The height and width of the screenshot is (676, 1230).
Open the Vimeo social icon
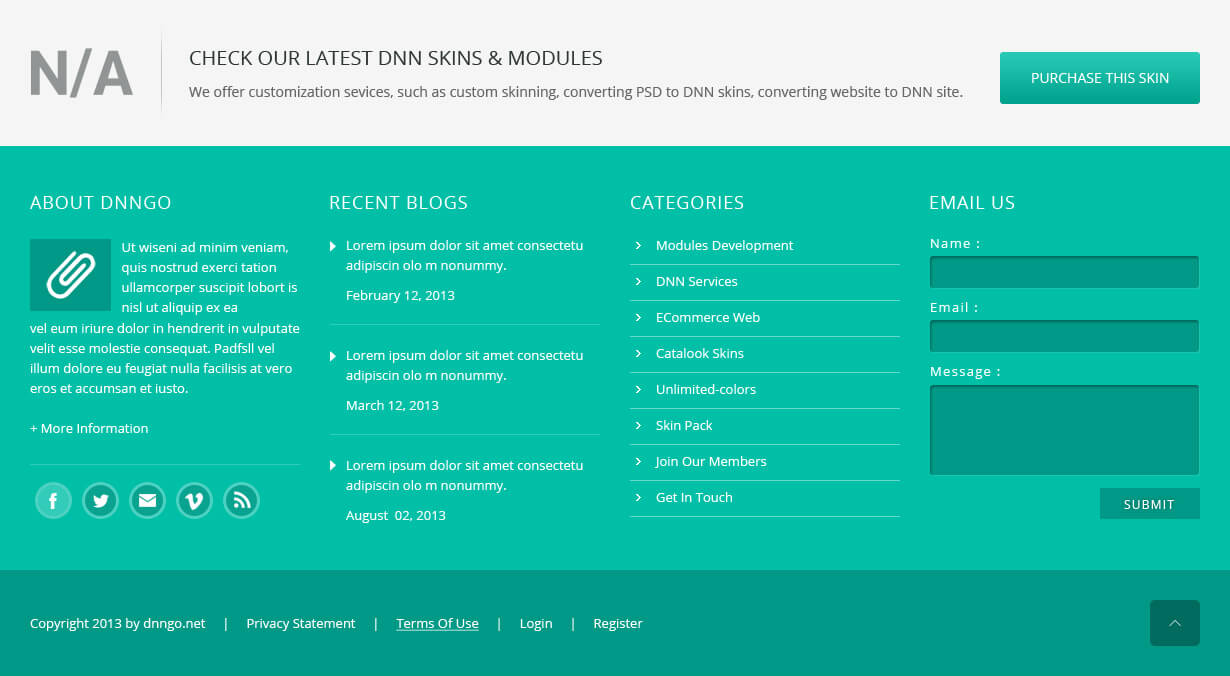click(194, 500)
